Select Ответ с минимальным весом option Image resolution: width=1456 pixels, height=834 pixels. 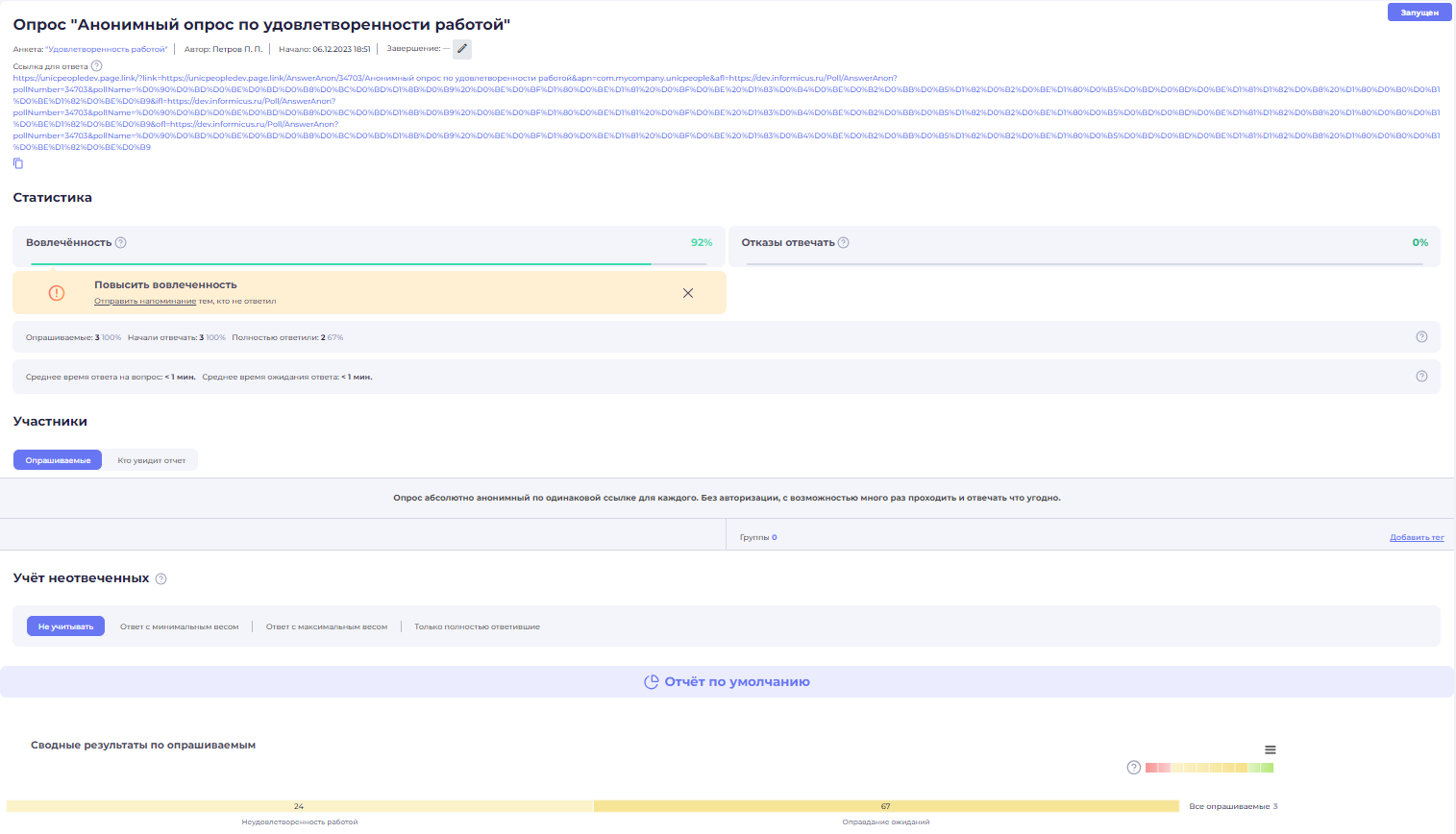coord(179,626)
